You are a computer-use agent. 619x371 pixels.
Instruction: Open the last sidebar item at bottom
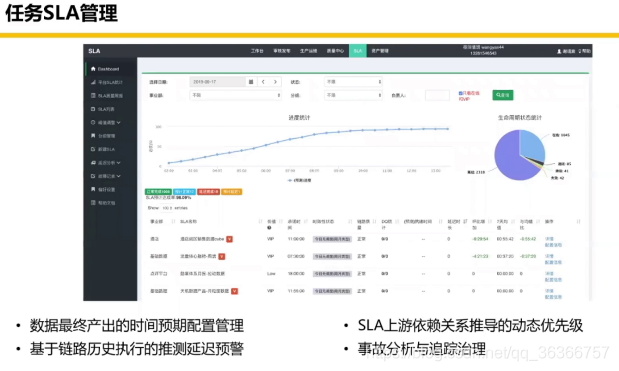tap(103, 203)
